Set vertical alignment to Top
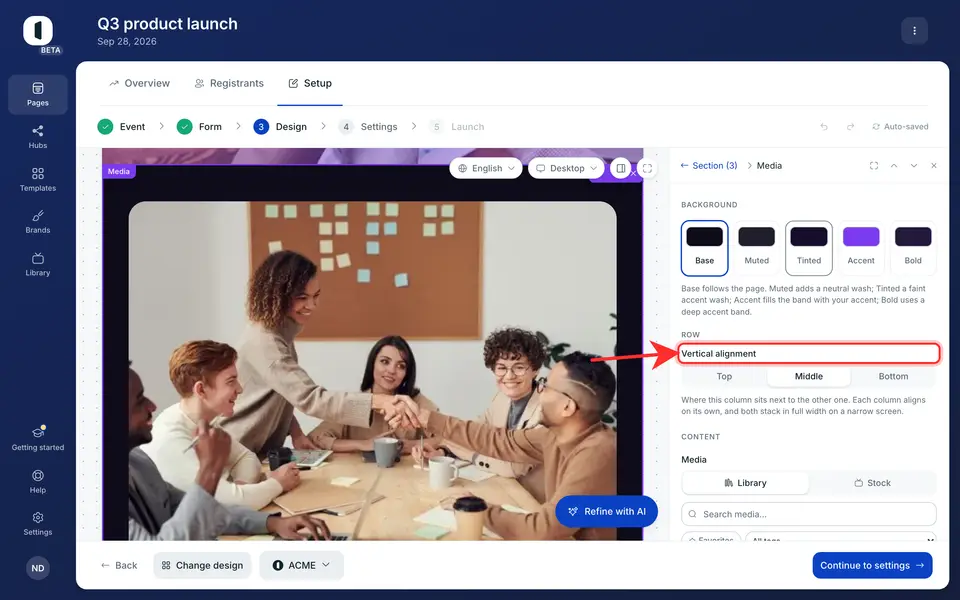Viewport: 960px width, 600px height. coord(724,377)
